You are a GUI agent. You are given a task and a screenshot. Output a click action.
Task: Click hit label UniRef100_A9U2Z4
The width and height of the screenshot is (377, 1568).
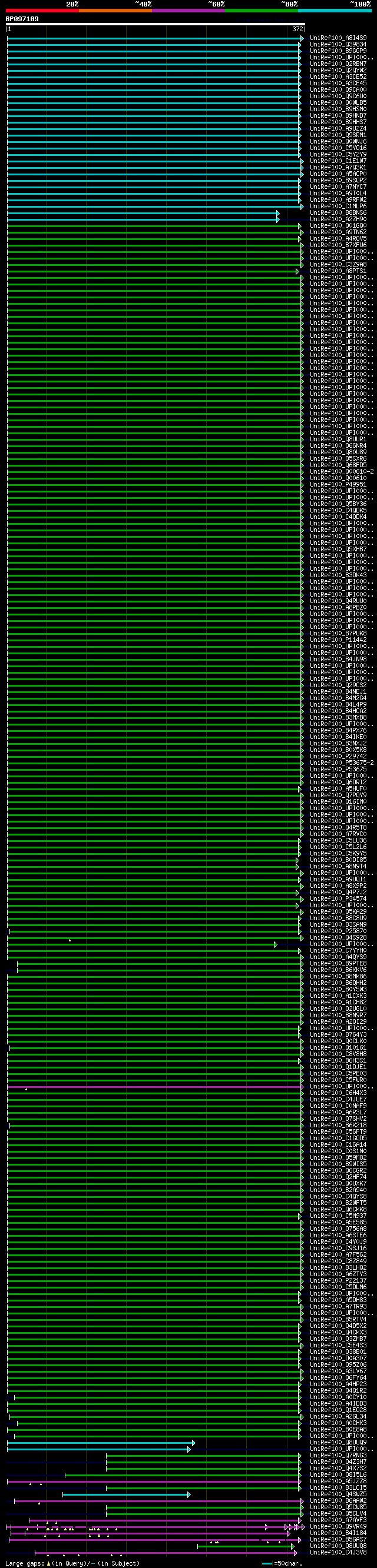click(338, 129)
